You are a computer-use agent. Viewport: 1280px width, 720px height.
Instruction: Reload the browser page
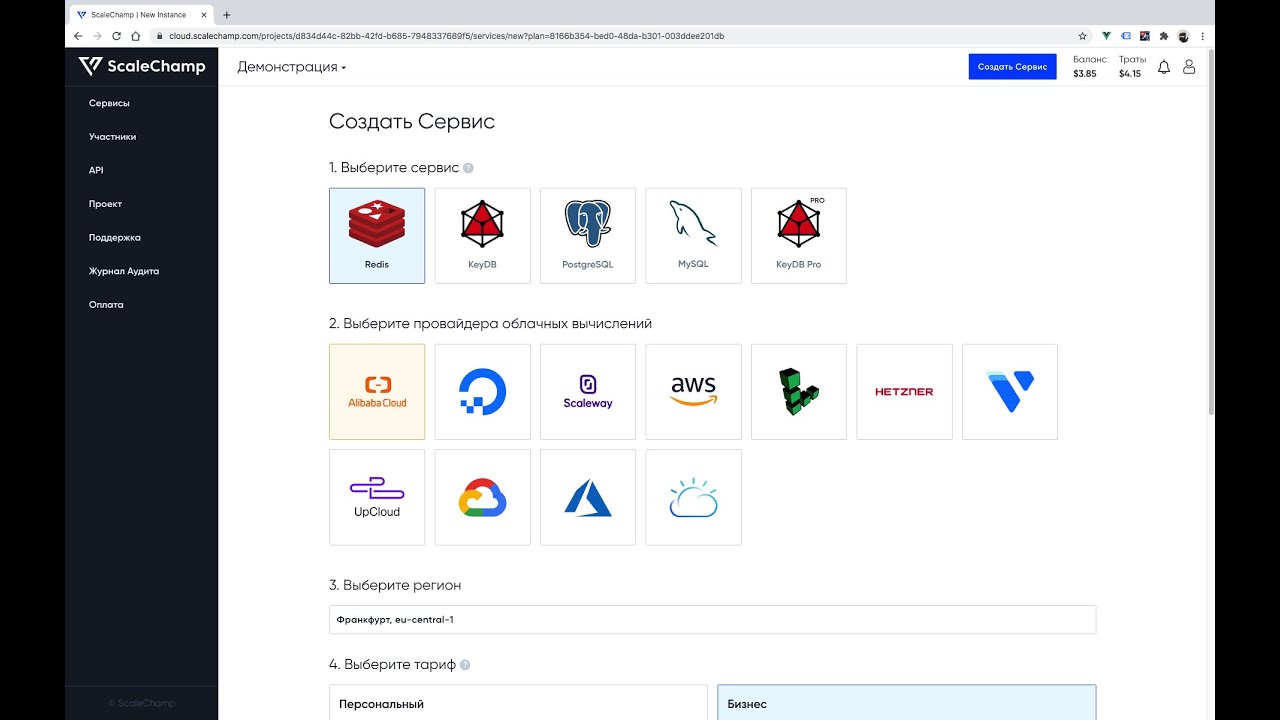point(116,36)
